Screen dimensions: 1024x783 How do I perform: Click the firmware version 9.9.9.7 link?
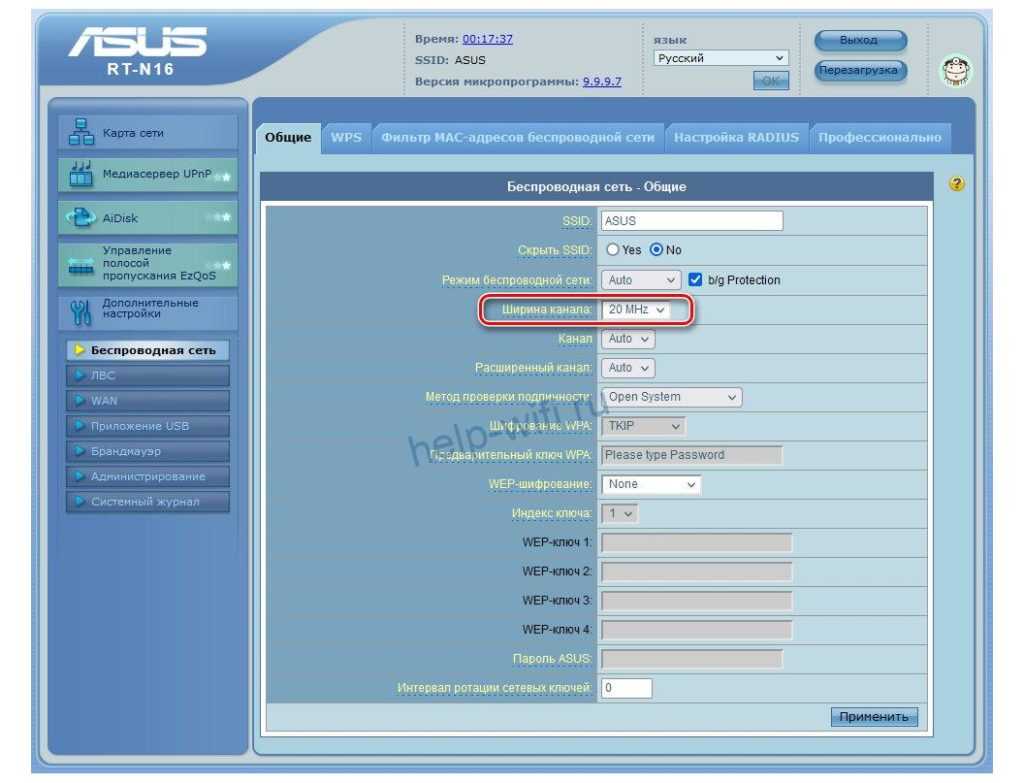[x=602, y=81]
